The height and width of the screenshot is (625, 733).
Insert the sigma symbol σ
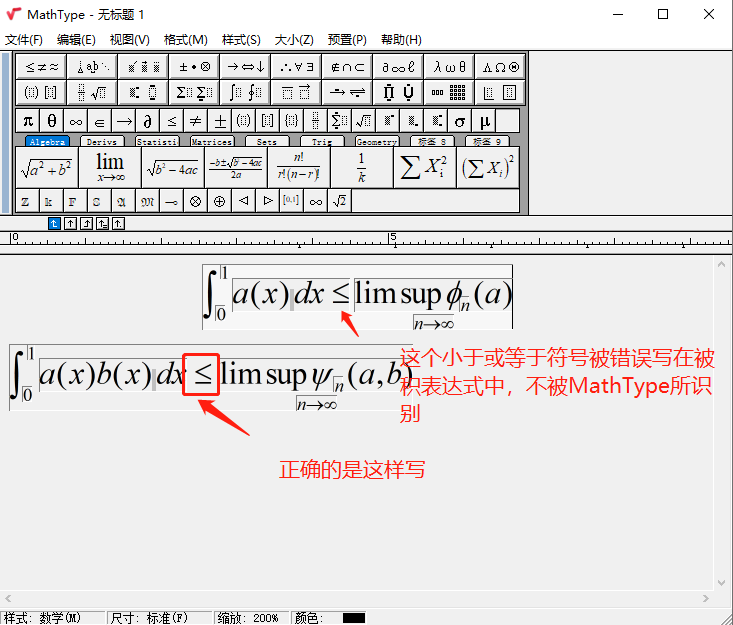(460, 122)
